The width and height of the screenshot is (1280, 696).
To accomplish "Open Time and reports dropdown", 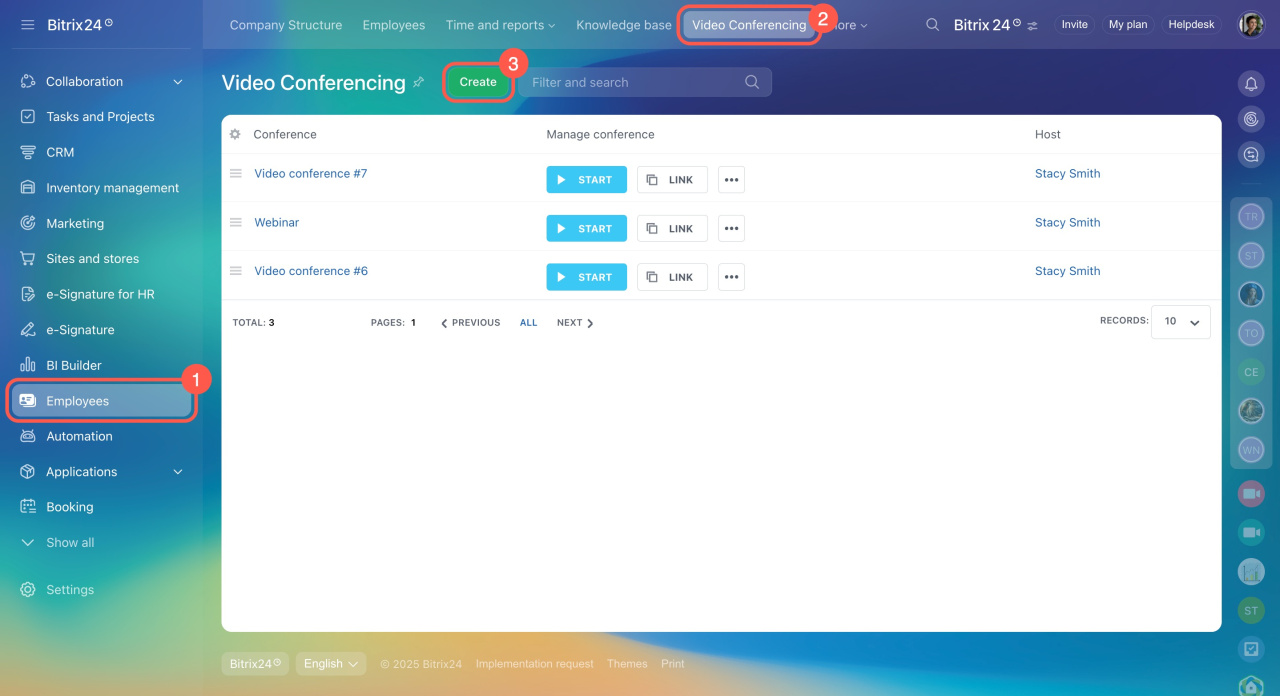I will point(500,25).
